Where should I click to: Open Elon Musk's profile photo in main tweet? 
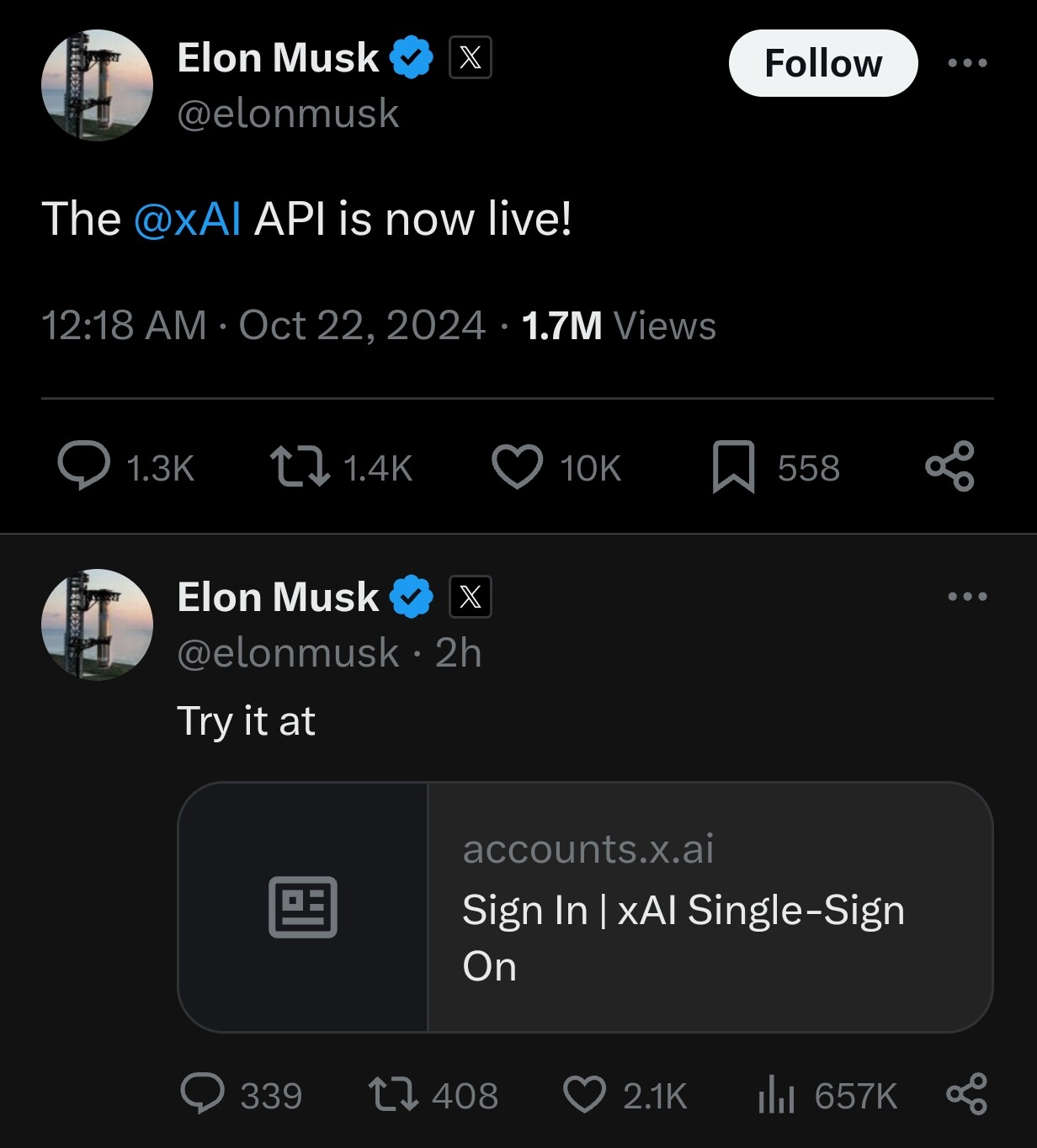coord(97,85)
